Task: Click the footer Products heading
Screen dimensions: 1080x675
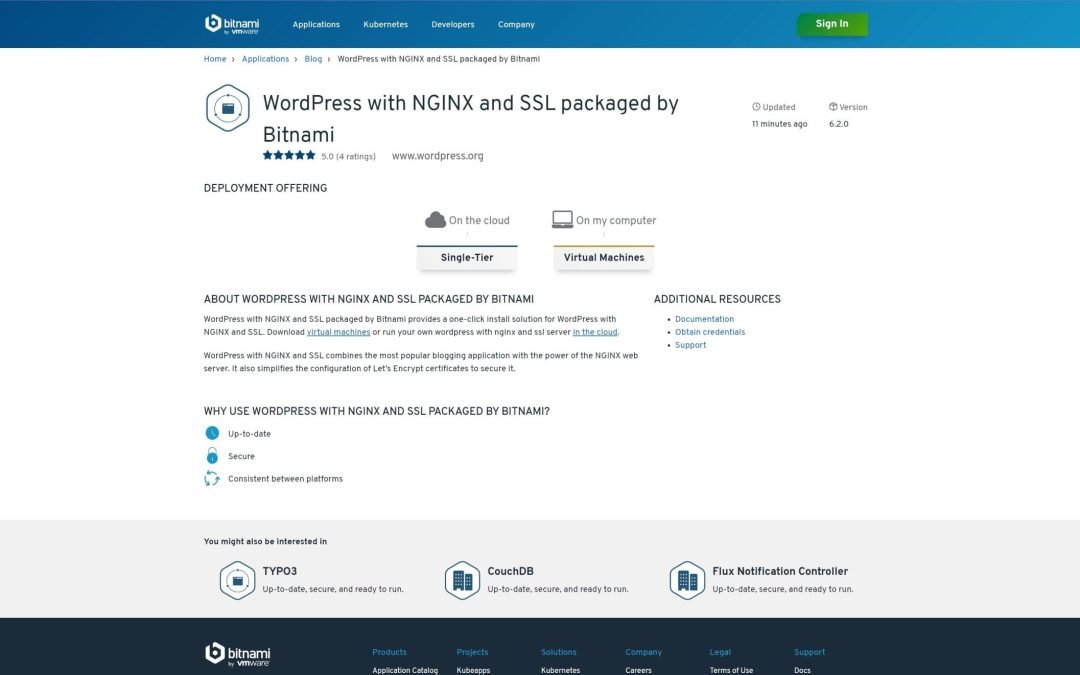Action: [389, 652]
